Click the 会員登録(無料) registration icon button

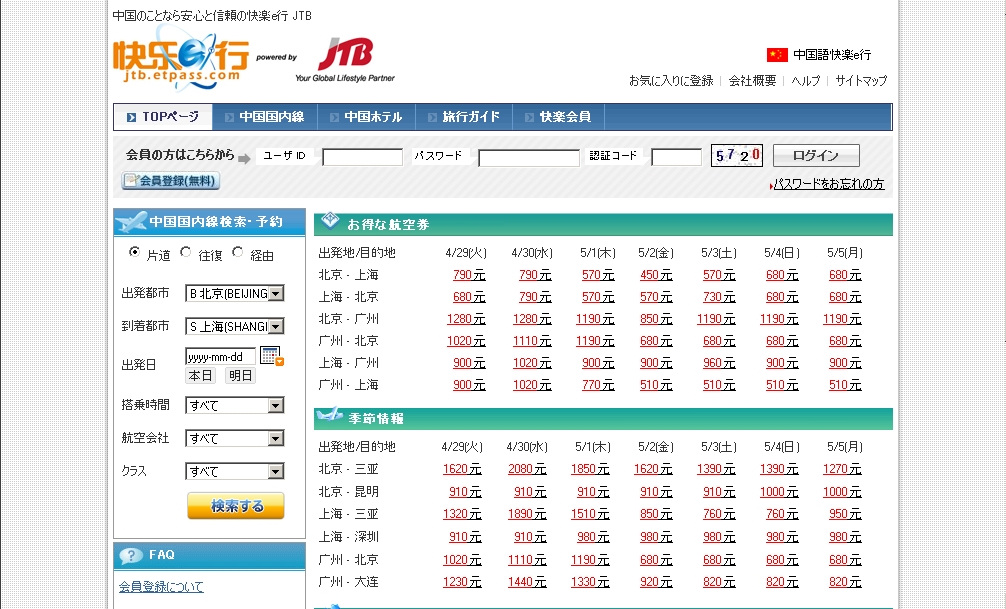pos(171,181)
